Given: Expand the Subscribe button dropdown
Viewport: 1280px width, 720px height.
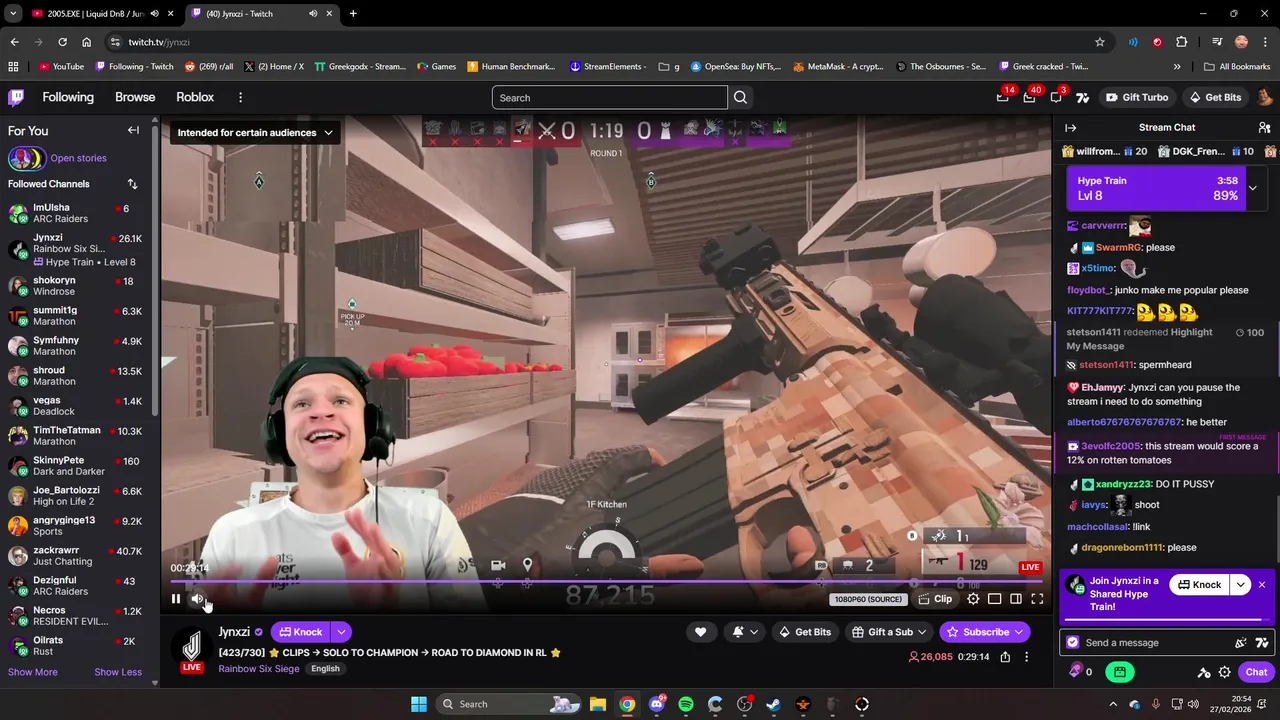Looking at the screenshot, I should pos(1019,632).
